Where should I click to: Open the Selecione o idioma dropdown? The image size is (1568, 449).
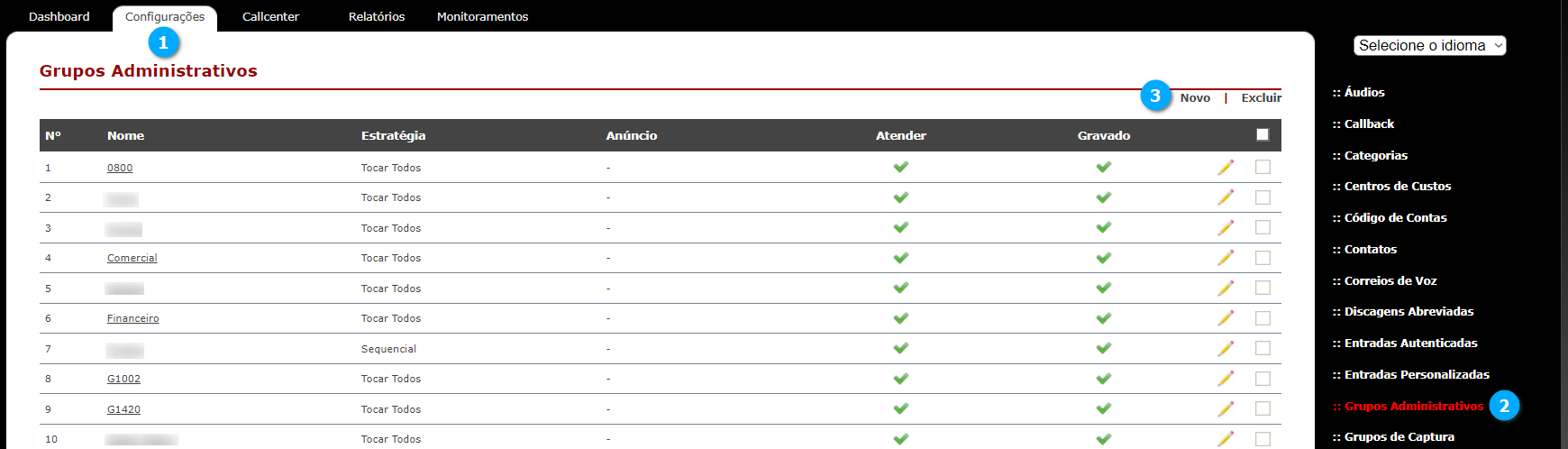1429,45
